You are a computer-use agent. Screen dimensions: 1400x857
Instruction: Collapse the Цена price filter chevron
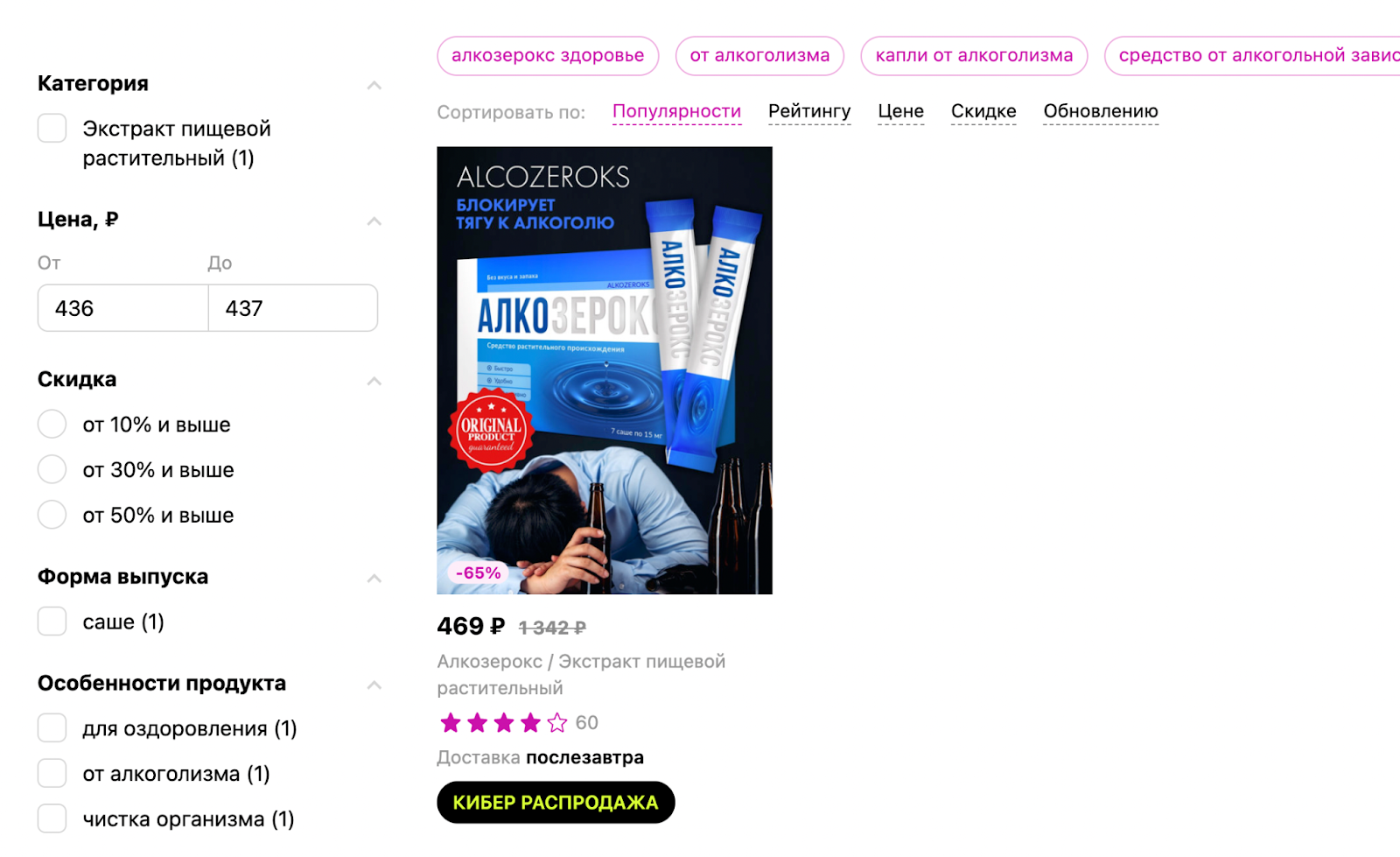tap(374, 221)
